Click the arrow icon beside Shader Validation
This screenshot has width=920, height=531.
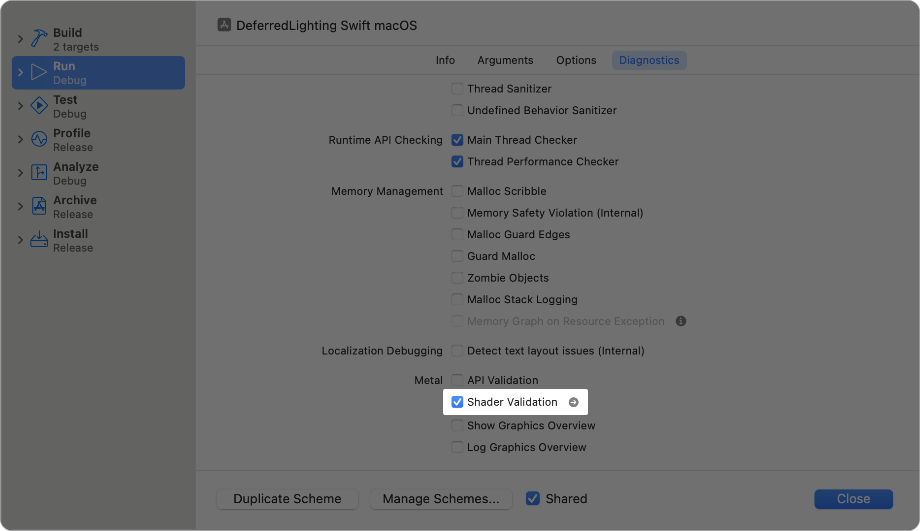[x=573, y=402]
